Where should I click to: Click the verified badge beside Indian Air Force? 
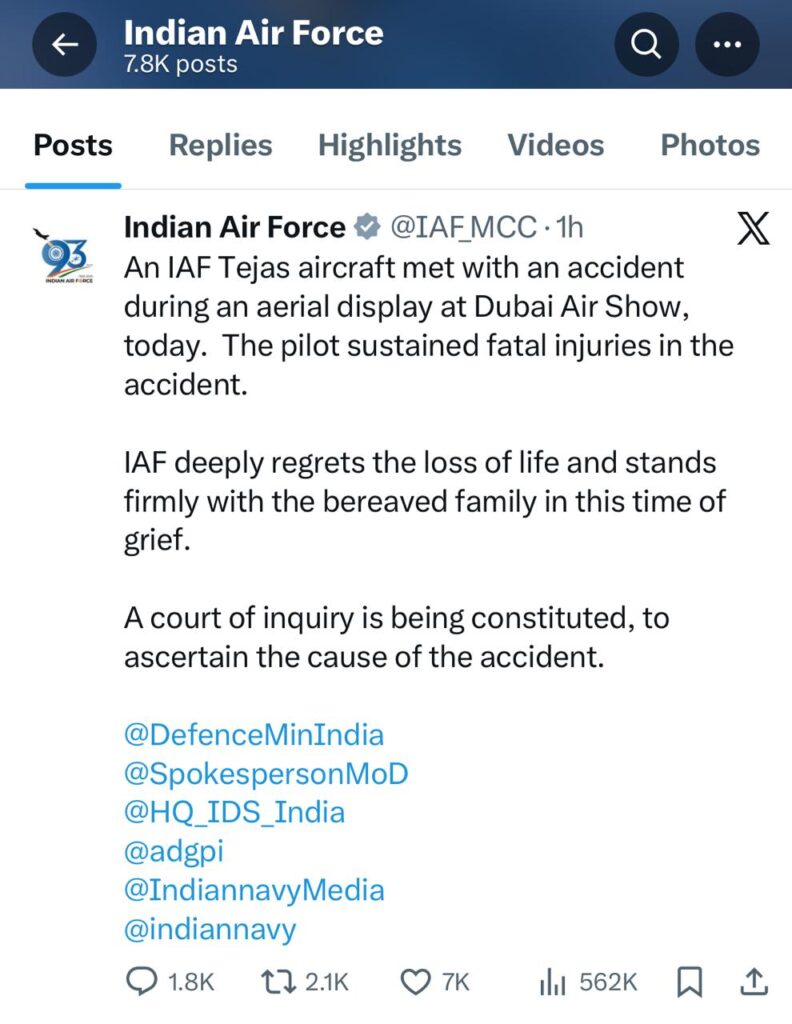pyautogui.click(x=367, y=228)
